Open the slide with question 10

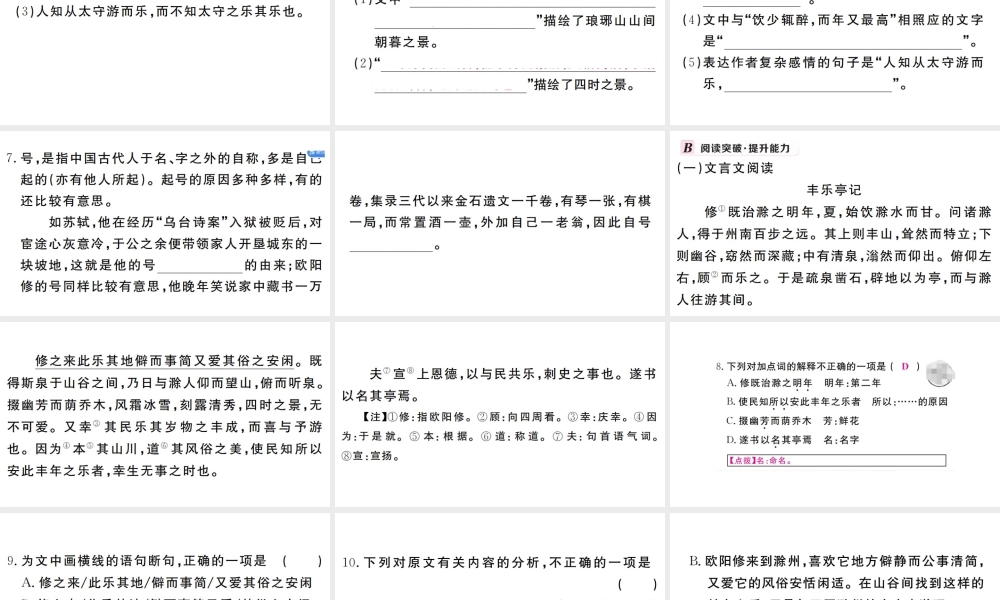pyautogui.click(x=499, y=557)
